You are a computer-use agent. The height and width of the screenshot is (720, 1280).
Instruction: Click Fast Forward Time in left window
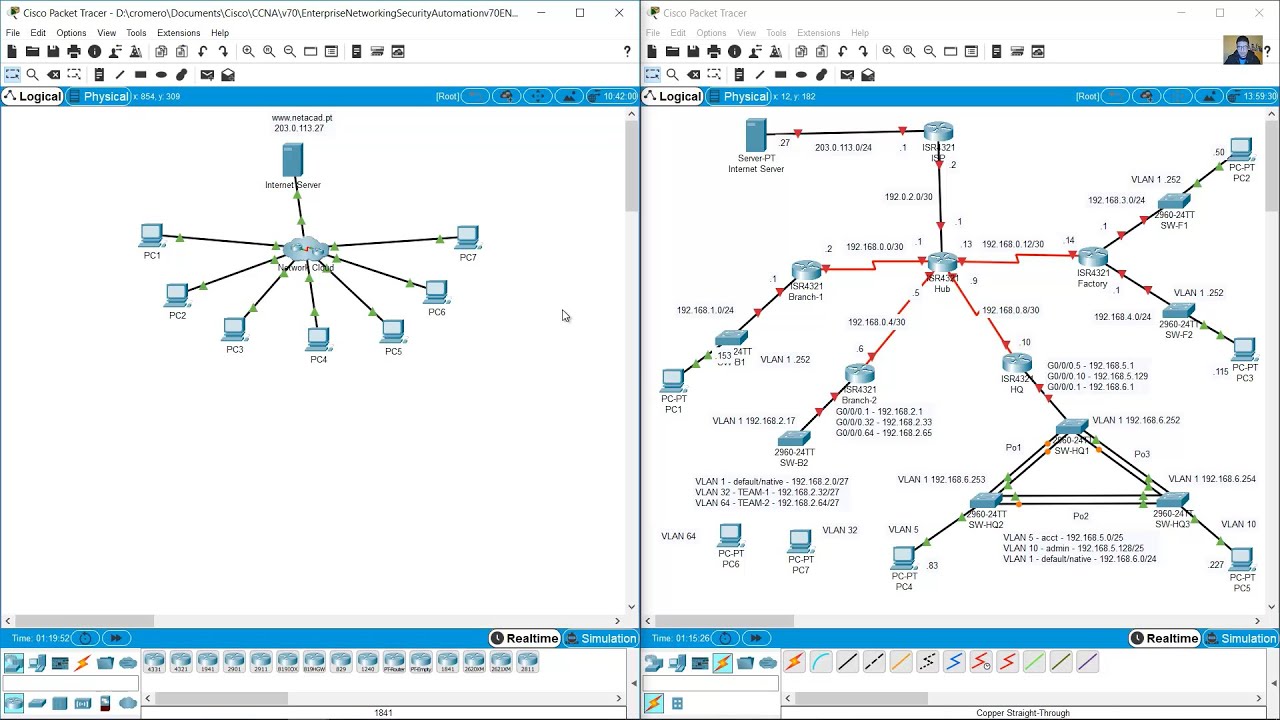(x=116, y=638)
